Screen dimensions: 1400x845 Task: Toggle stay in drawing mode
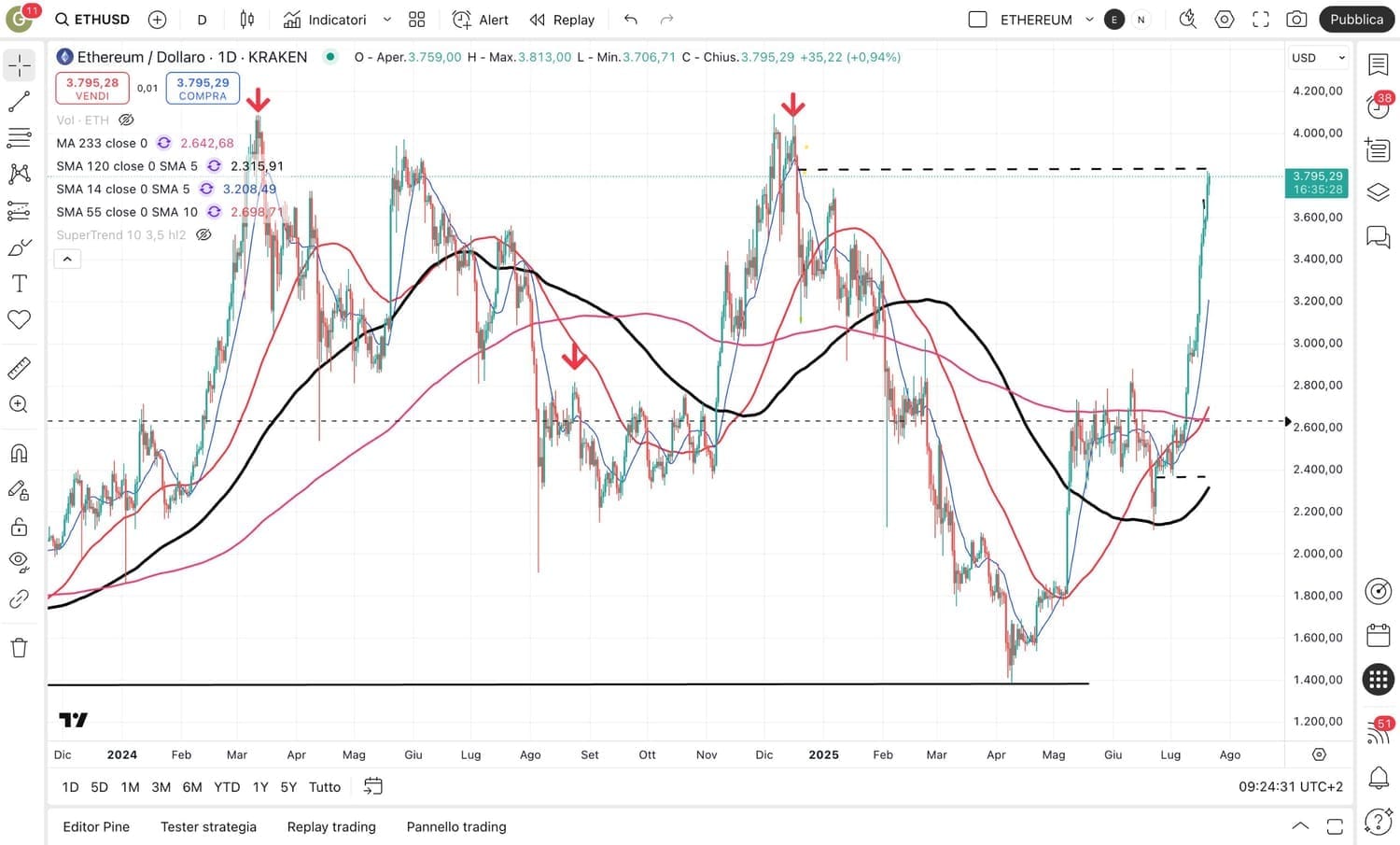[x=20, y=490]
